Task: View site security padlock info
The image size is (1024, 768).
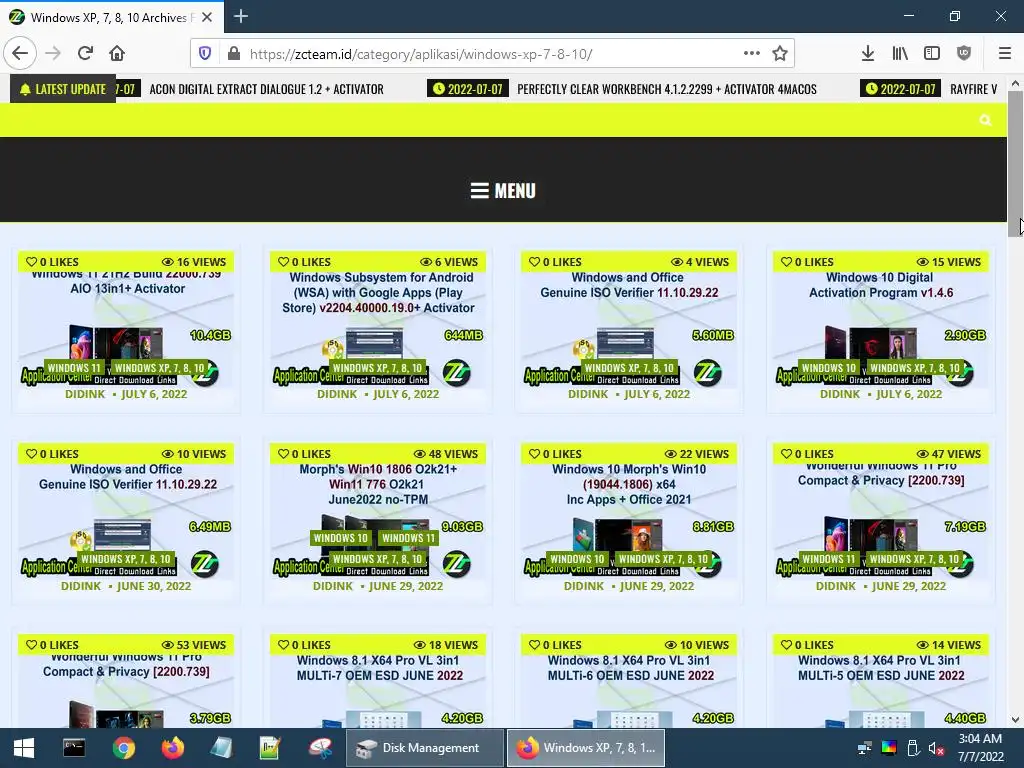Action: point(234,54)
